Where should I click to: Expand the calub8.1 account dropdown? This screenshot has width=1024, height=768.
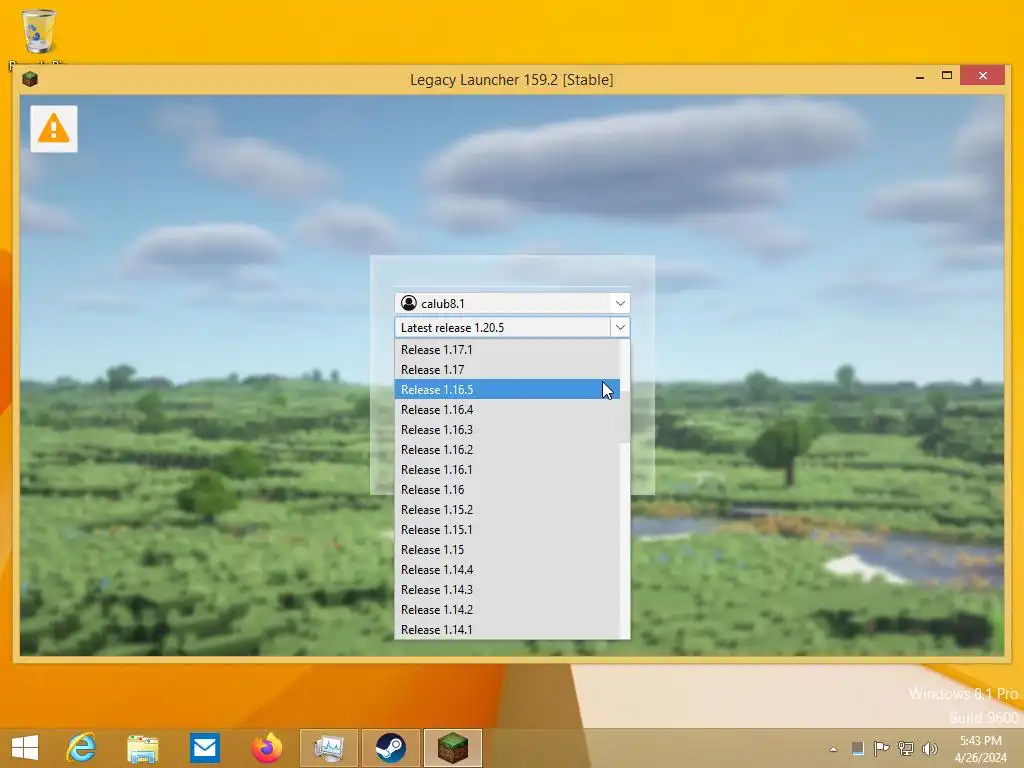tap(620, 303)
